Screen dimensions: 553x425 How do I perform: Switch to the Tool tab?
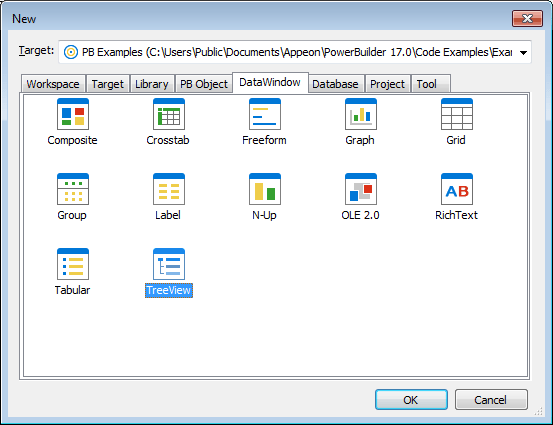tap(431, 84)
